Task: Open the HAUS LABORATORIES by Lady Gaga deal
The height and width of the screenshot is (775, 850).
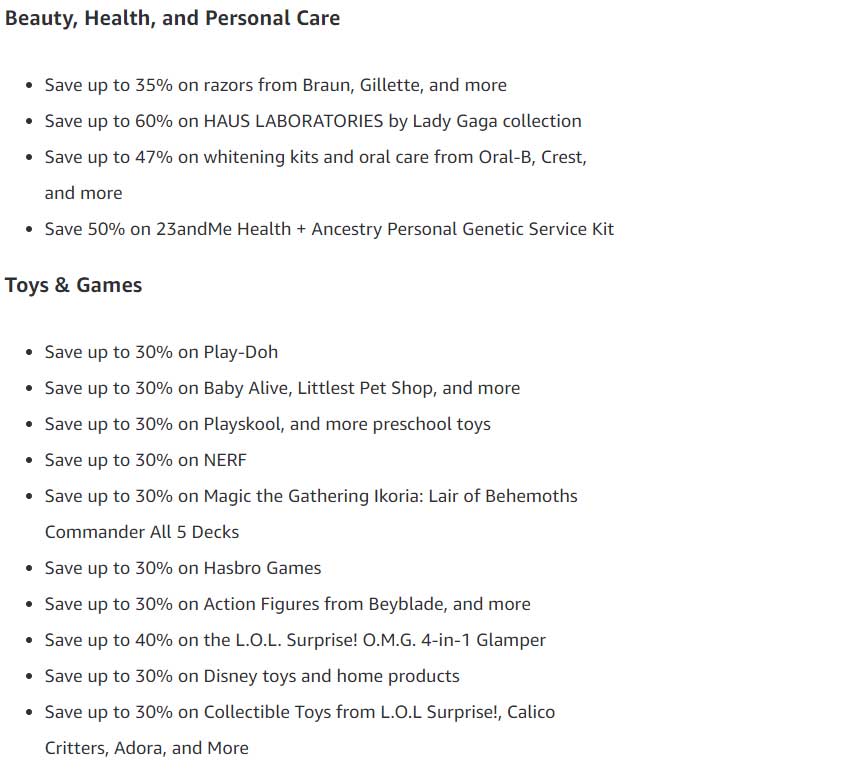Action: (313, 121)
